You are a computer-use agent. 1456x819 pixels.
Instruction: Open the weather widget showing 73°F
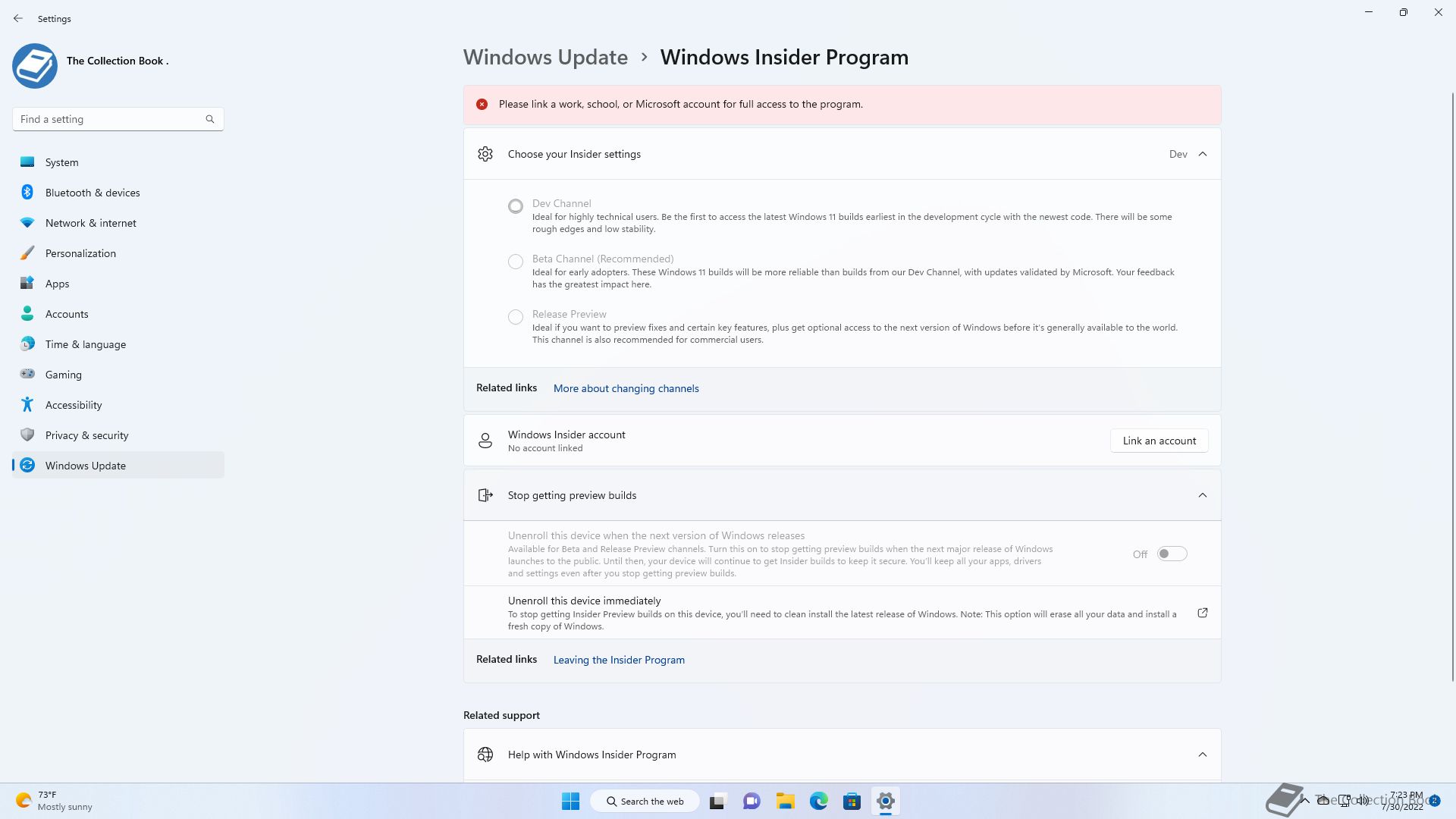pyautogui.click(x=55, y=801)
